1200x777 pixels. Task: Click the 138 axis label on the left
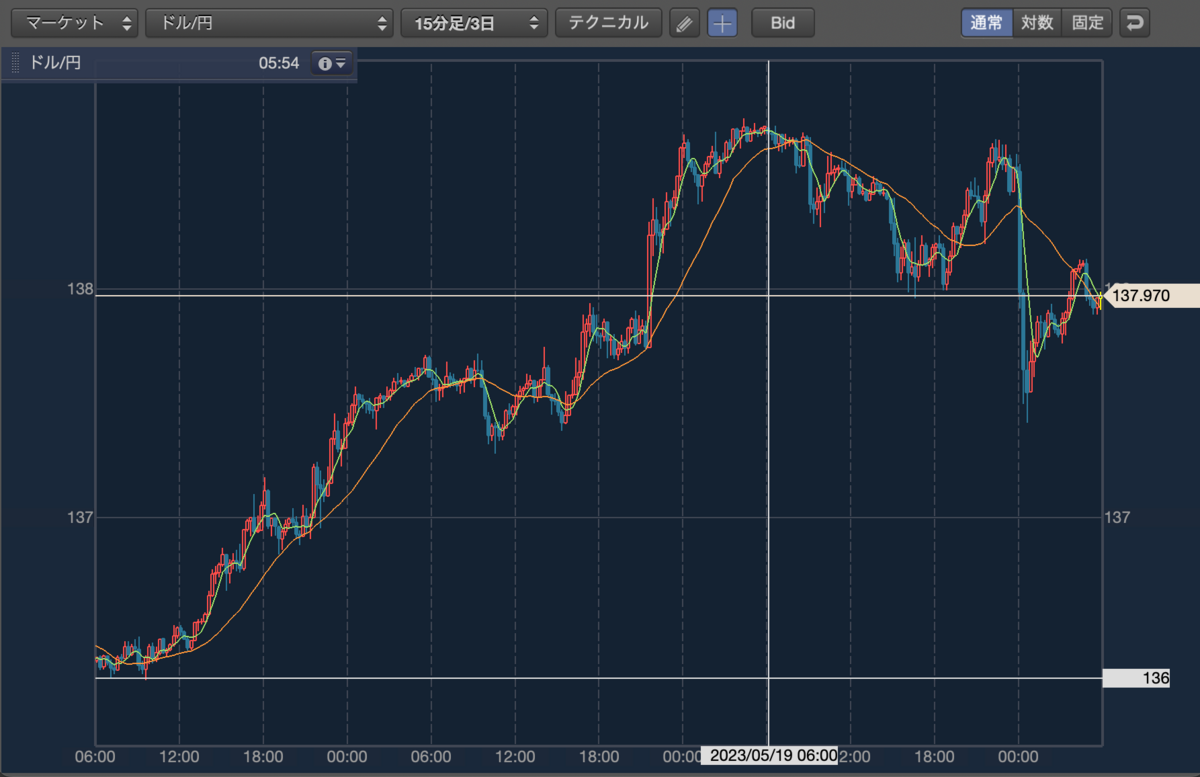tap(79, 289)
